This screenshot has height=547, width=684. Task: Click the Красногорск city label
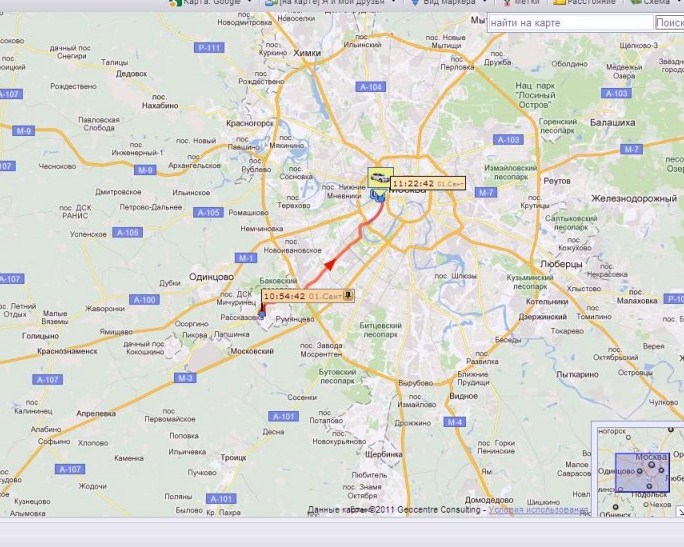pos(250,123)
